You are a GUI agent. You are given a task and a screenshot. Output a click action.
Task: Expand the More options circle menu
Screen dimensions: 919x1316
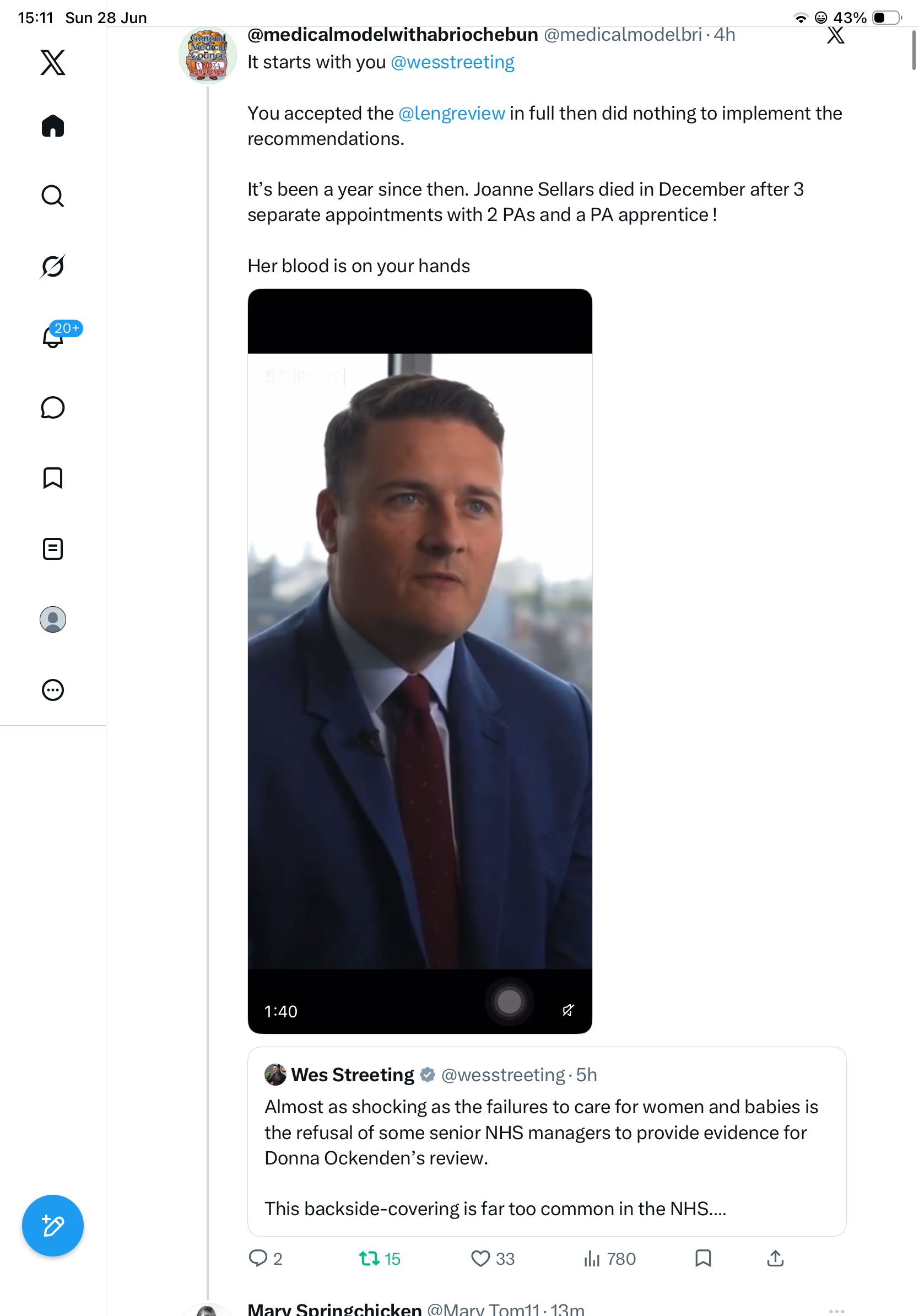point(53,690)
